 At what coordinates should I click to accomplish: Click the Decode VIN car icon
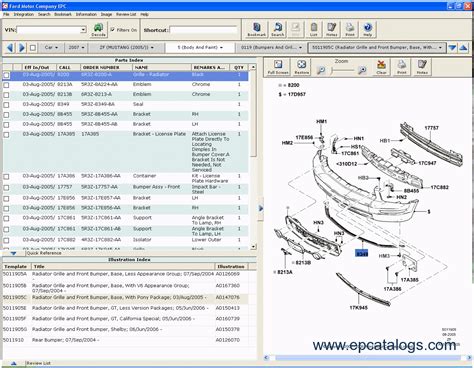(x=98, y=30)
